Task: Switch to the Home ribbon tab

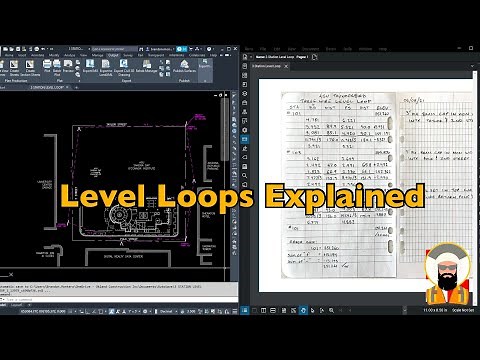Action: tap(9, 55)
